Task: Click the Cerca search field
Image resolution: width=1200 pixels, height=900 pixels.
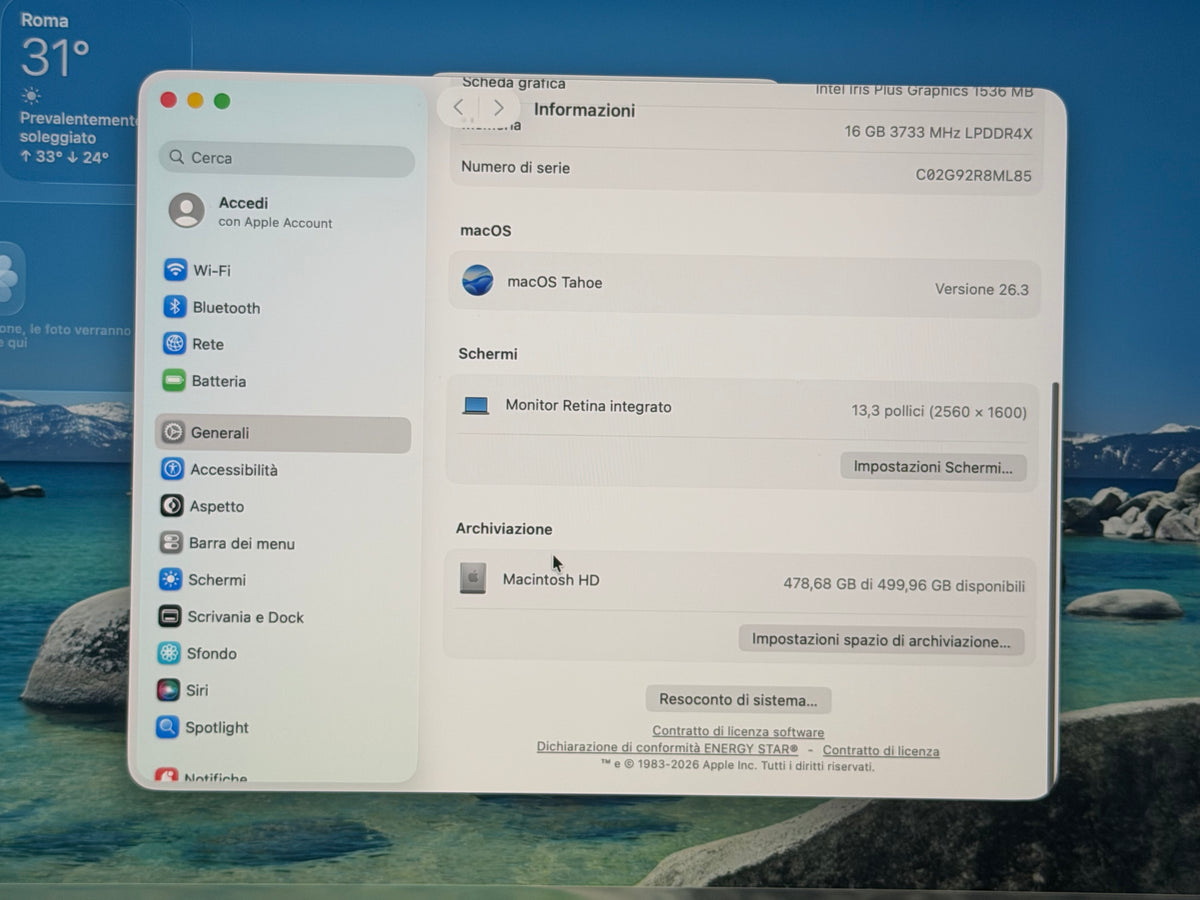Action: [286, 158]
